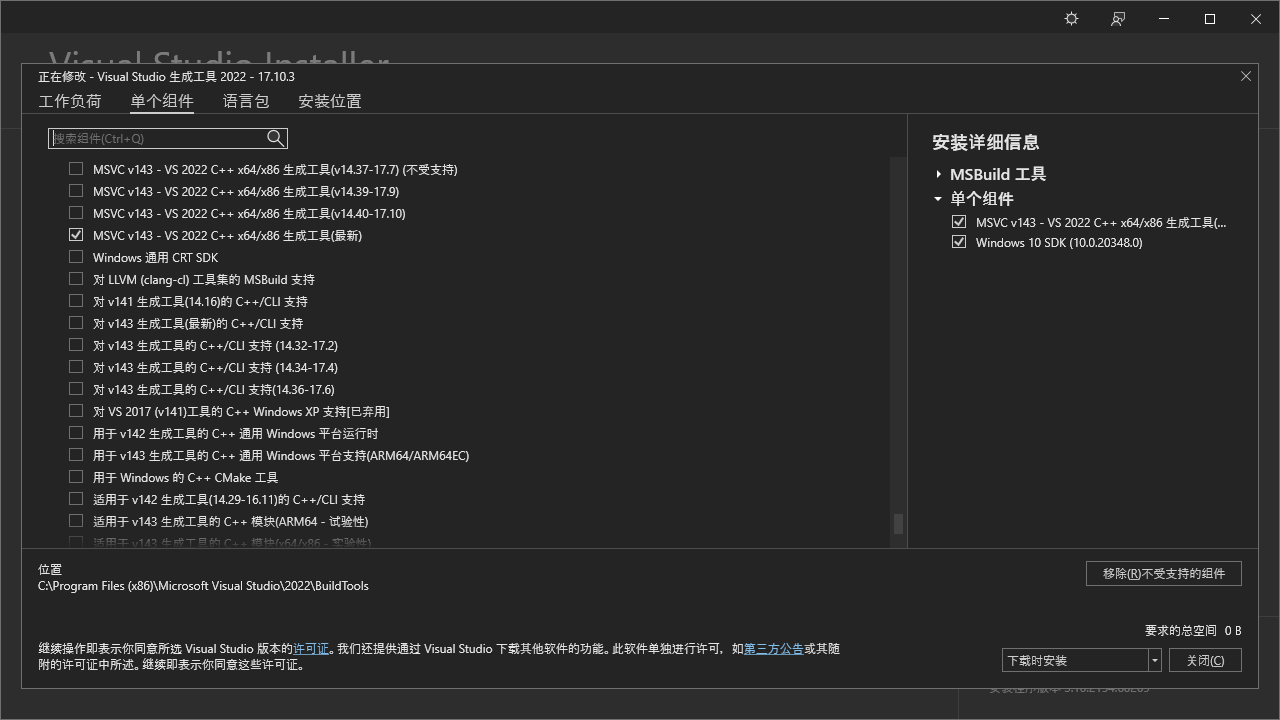Click the feedback person icon in title bar
The width and height of the screenshot is (1280, 720).
pos(1118,19)
